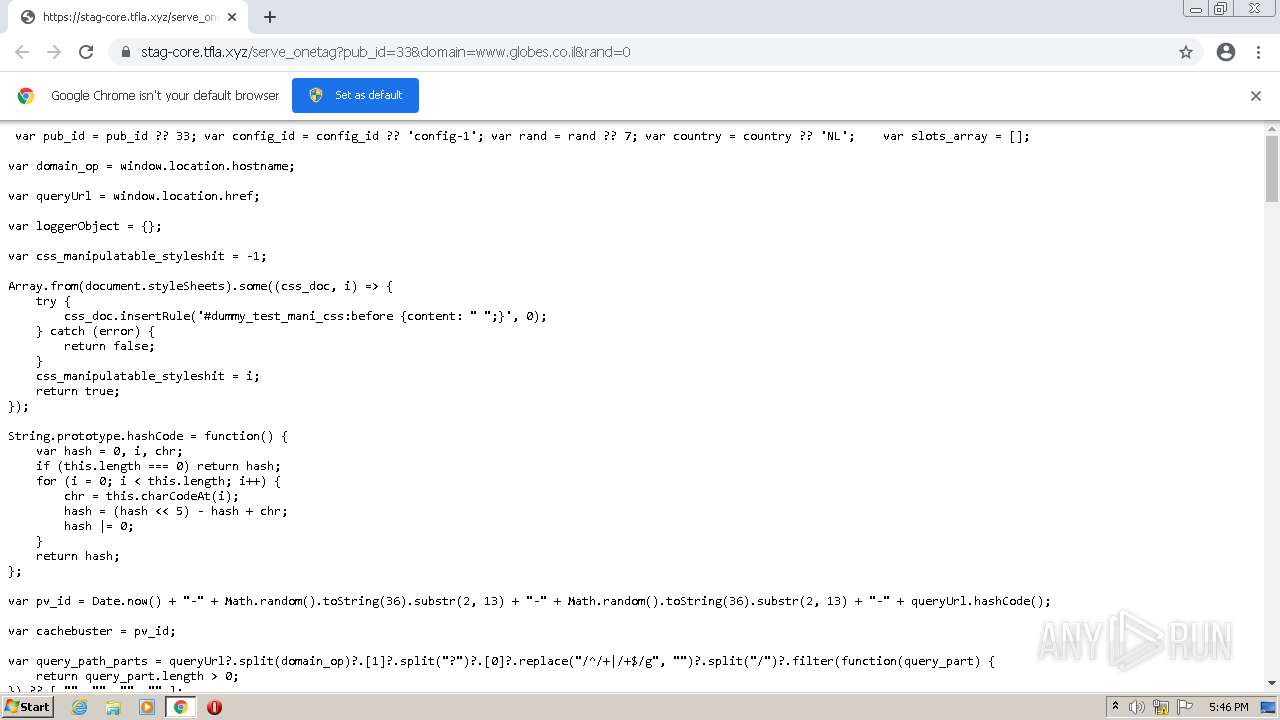1280x720 pixels.
Task: Bookmark this page with the star
Action: (x=1186, y=52)
